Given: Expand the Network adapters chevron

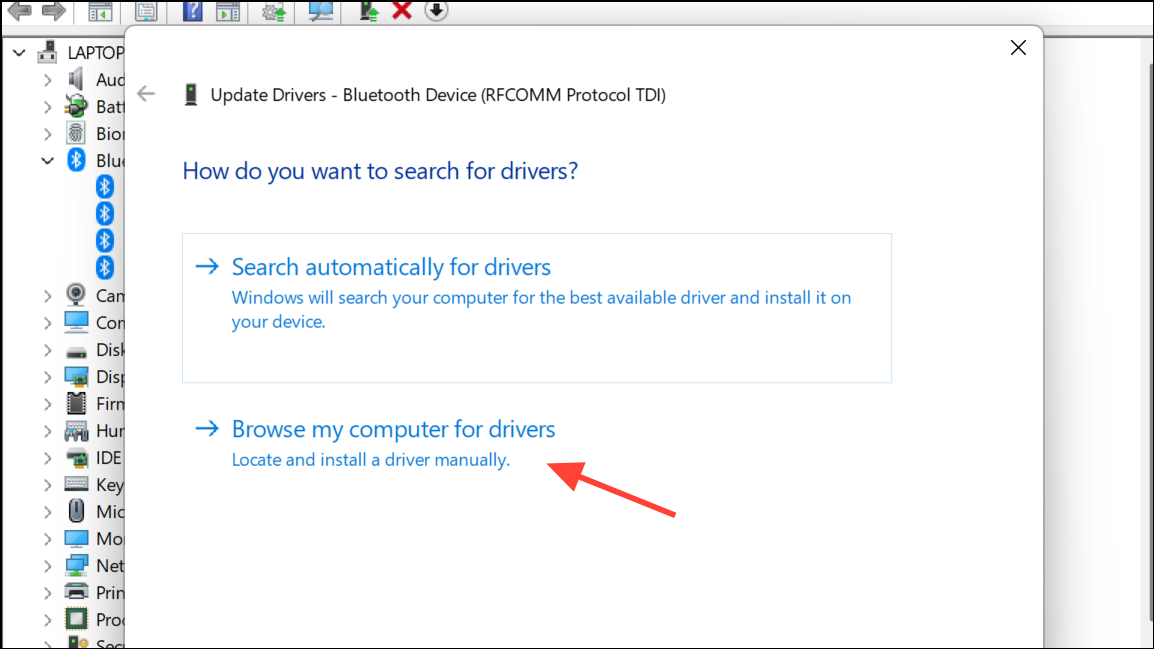Looking at the screenshot, I should pyautogui.click(x=47, y=565).
